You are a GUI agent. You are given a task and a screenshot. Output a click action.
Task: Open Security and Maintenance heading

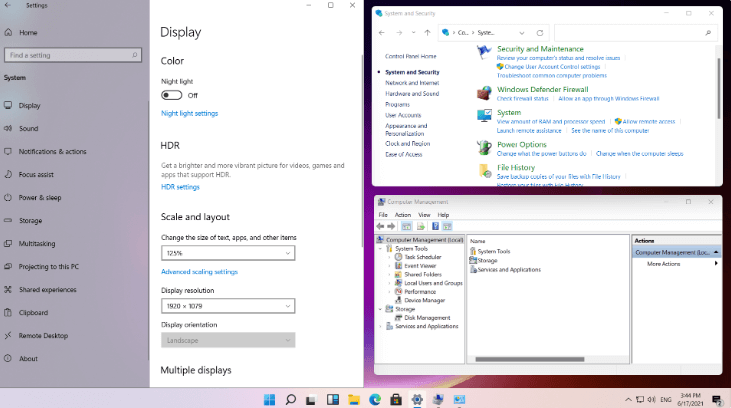(540, 49)
